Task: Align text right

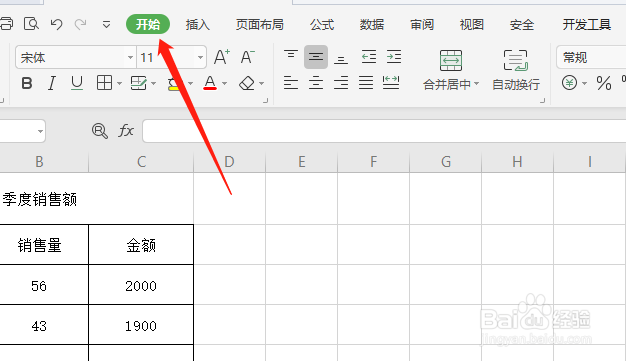Action: pos(341,83)
